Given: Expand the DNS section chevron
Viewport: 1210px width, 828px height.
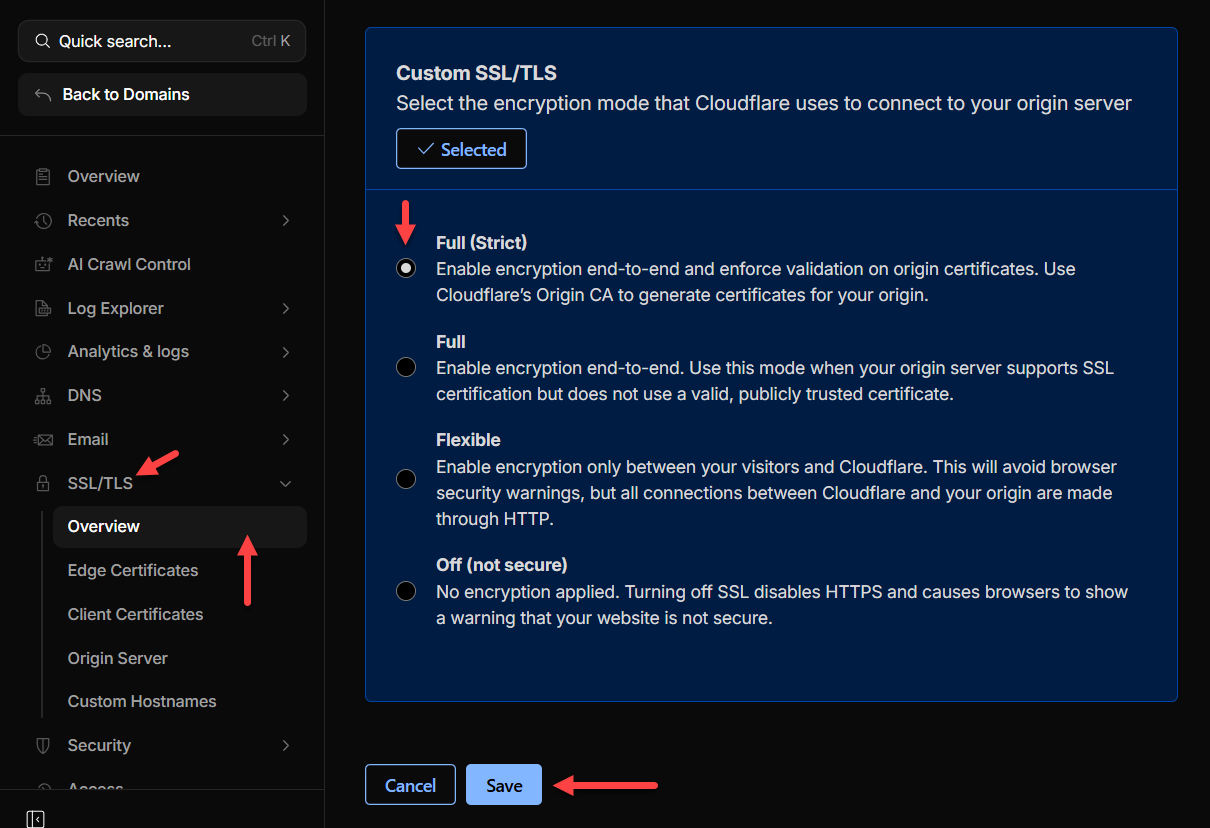Looking at the screenshot, I should (x=286, y=396).
